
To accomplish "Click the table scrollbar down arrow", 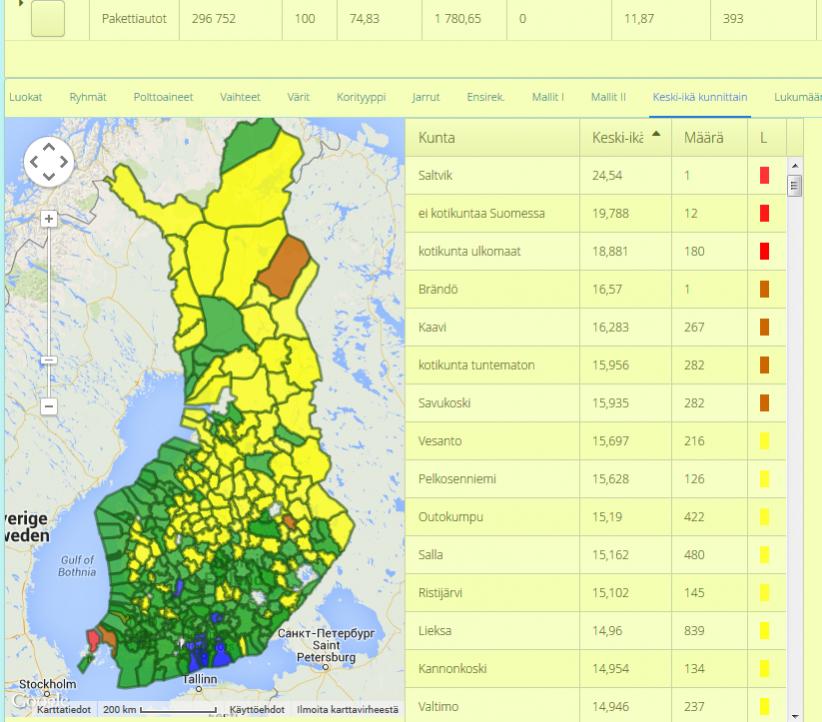I will coord(795,716).
